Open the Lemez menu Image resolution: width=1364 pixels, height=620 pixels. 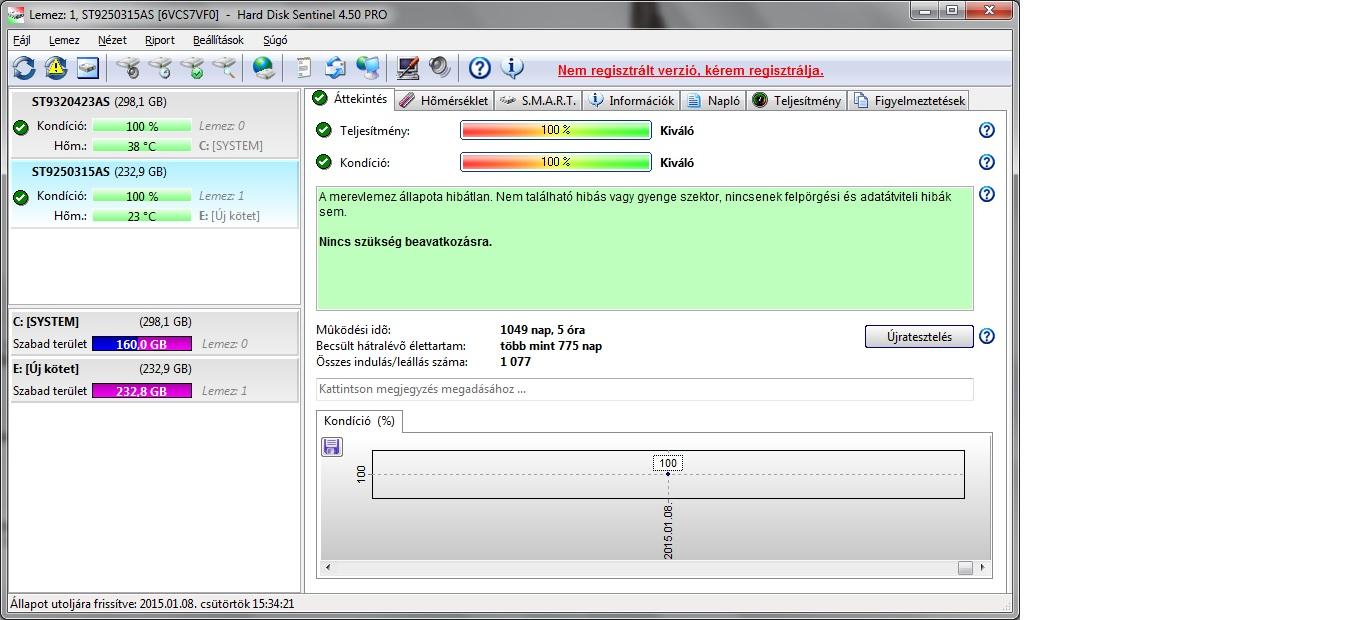(64, 40)
